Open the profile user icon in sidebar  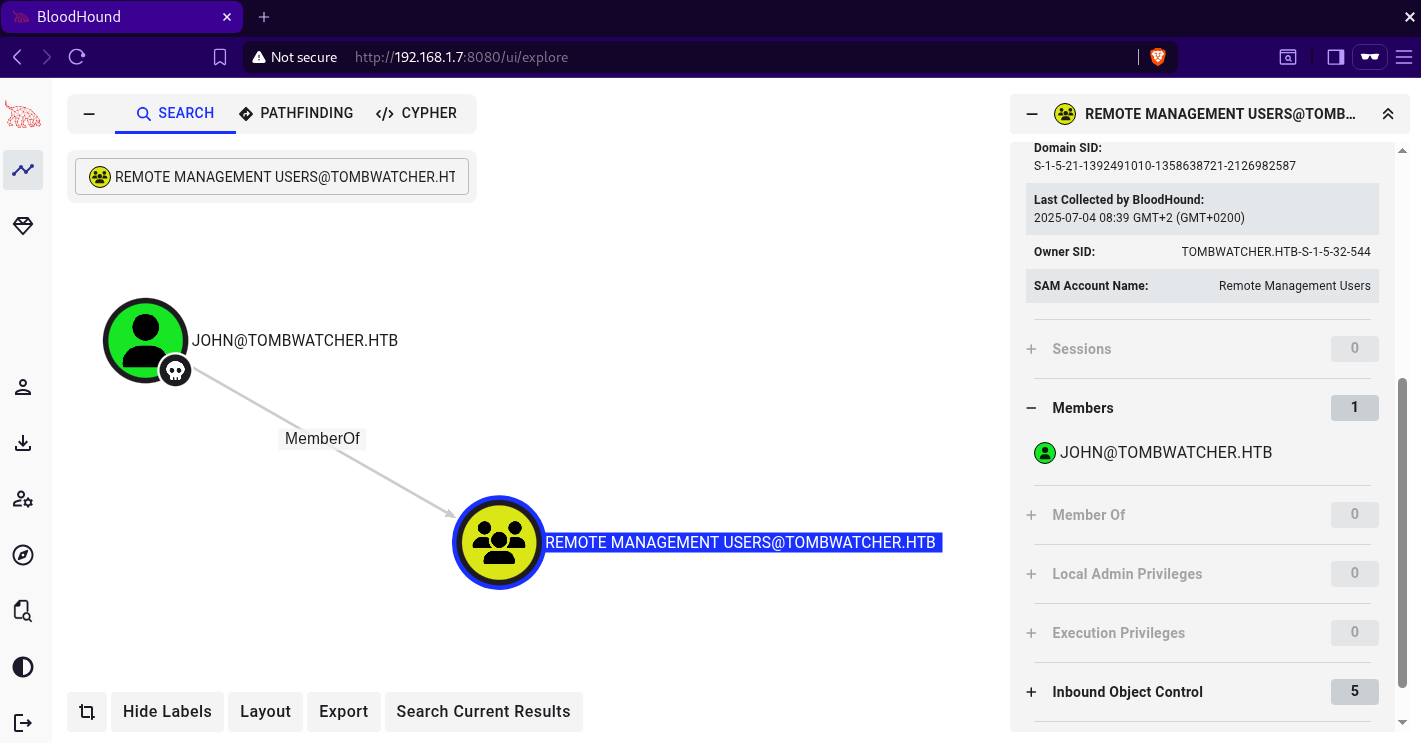23,388
